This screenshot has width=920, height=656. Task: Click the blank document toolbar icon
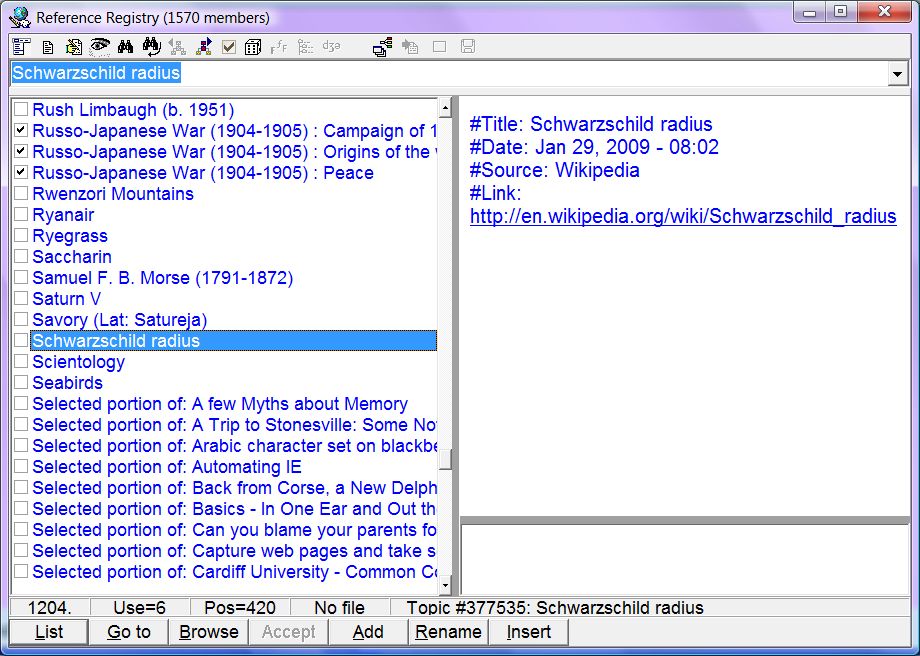[48, 47]
